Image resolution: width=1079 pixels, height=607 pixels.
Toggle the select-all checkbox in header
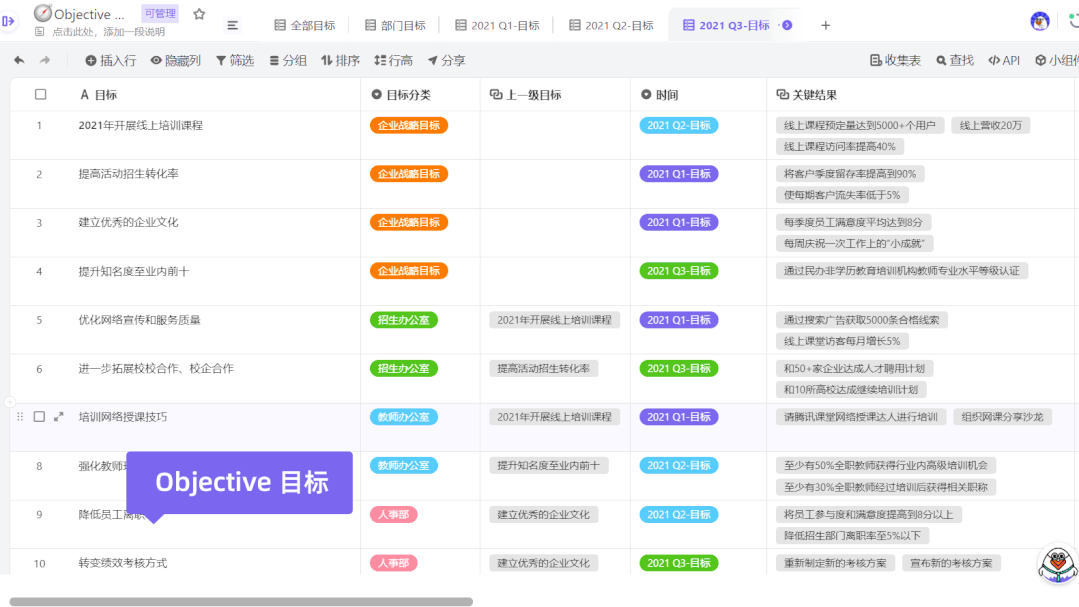(x=40, y=95)
